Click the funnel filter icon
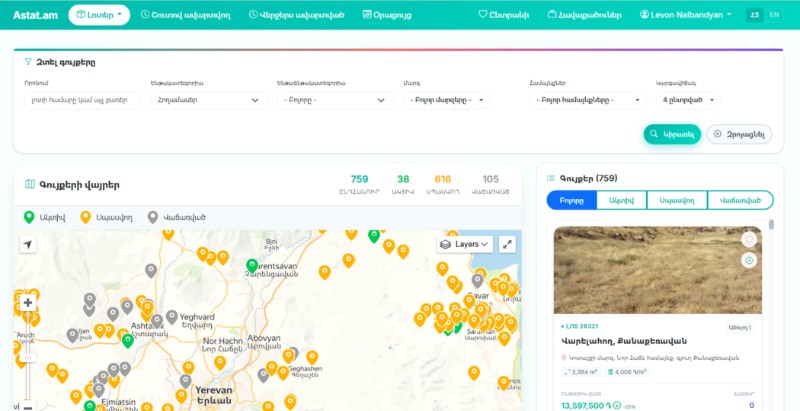800x411 pixels. click(28, 62)
